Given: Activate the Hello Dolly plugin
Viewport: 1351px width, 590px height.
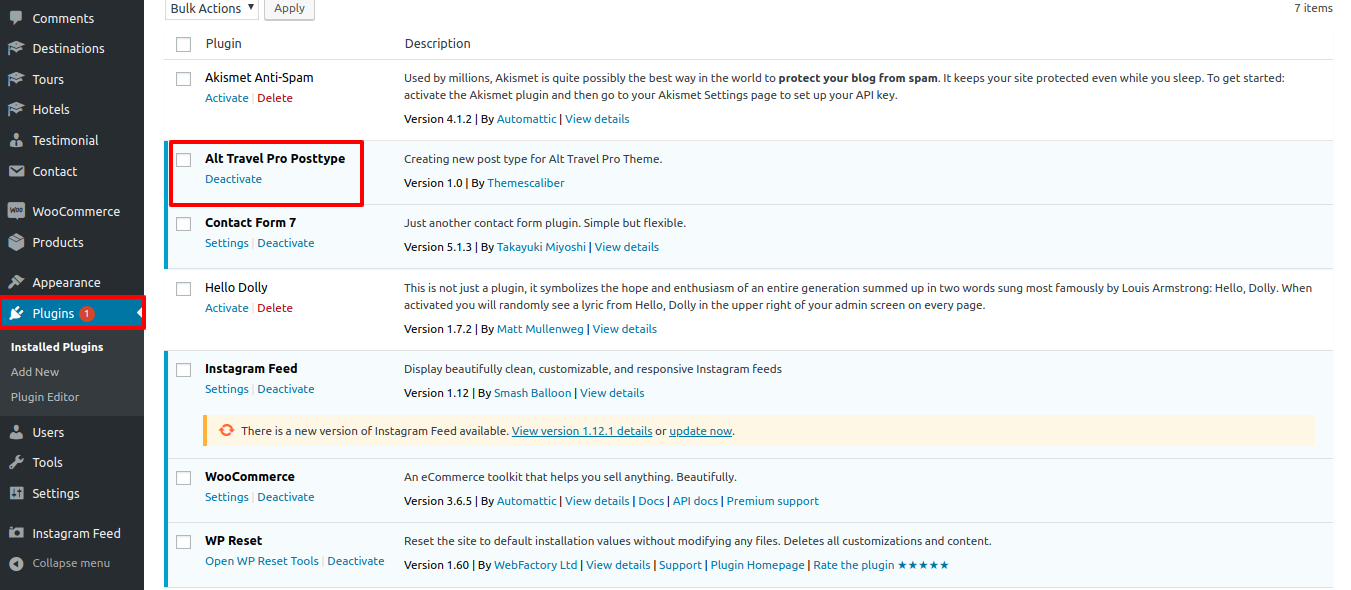Looking at the screenshot, I should (x=227, y=308).
